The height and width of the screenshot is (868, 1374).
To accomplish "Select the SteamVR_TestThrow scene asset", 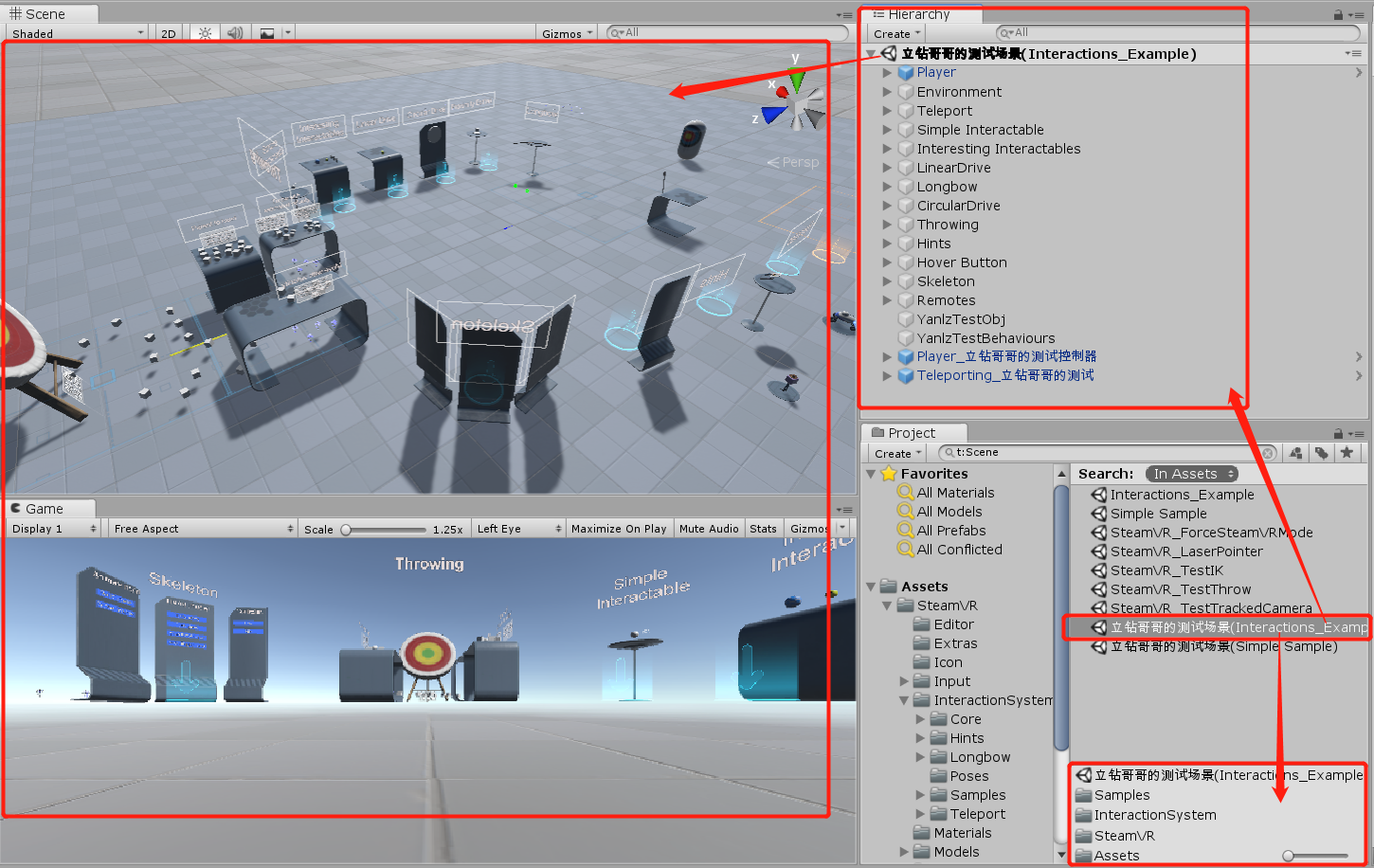I will point(1182,588).
